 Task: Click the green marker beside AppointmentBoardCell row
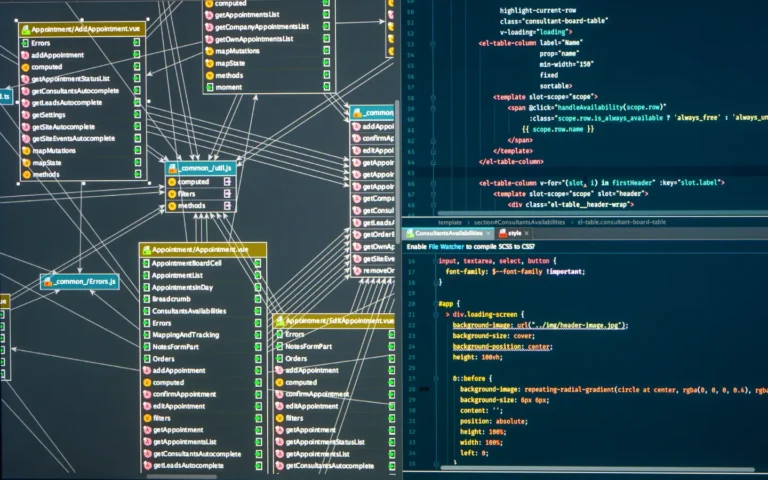pos(257,263)
